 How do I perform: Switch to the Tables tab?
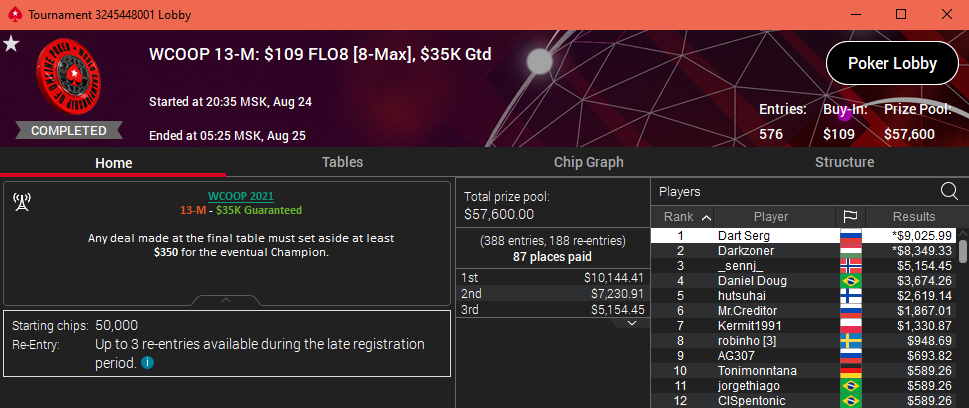click(342, 163)
